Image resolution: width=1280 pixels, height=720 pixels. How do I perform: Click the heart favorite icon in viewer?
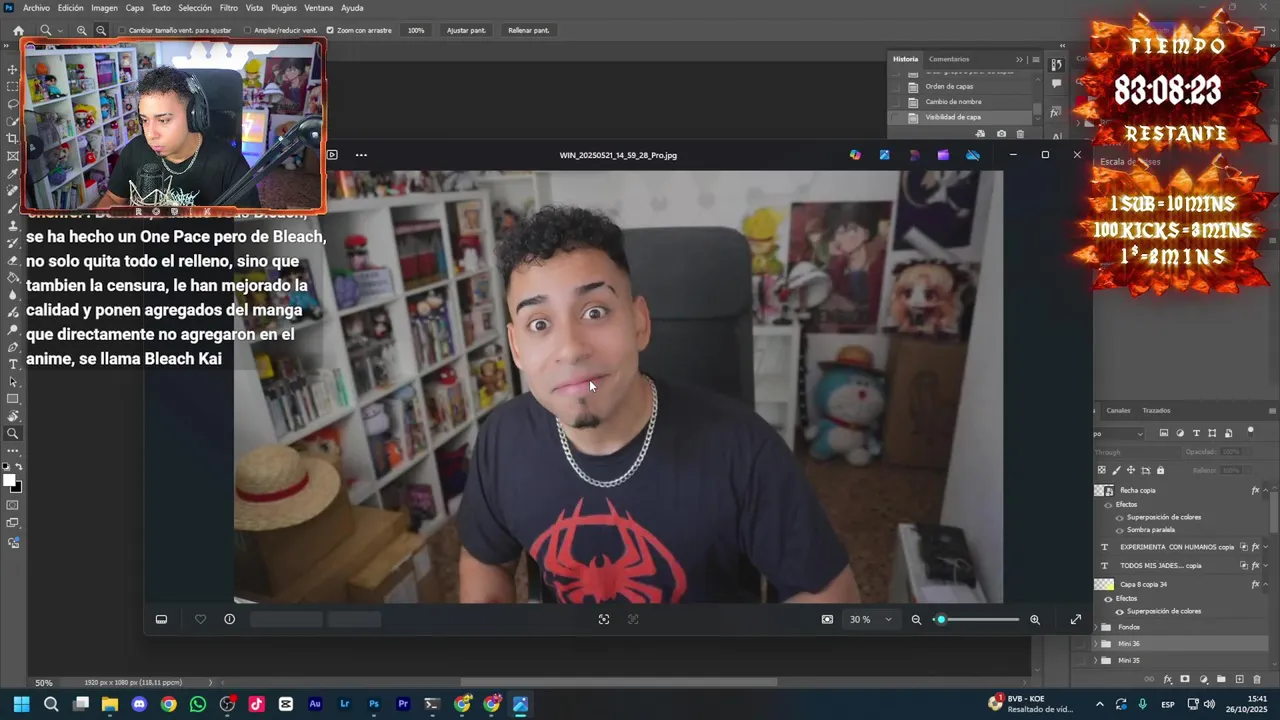pos(200,619)
